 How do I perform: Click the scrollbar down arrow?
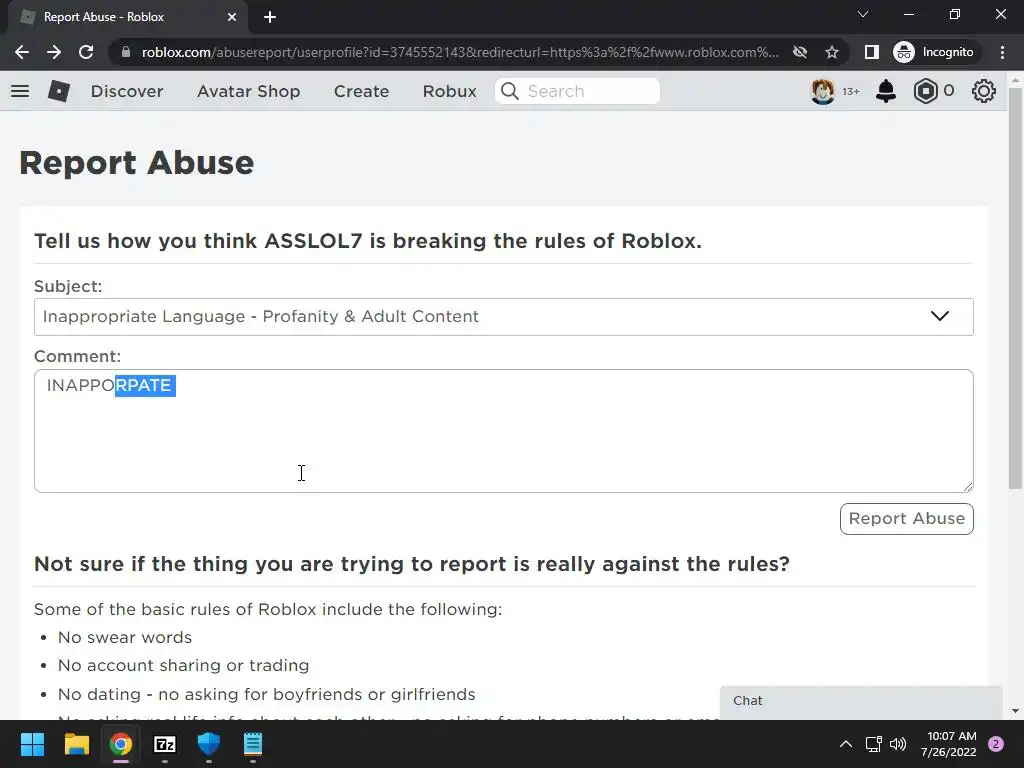point(1016,711)
